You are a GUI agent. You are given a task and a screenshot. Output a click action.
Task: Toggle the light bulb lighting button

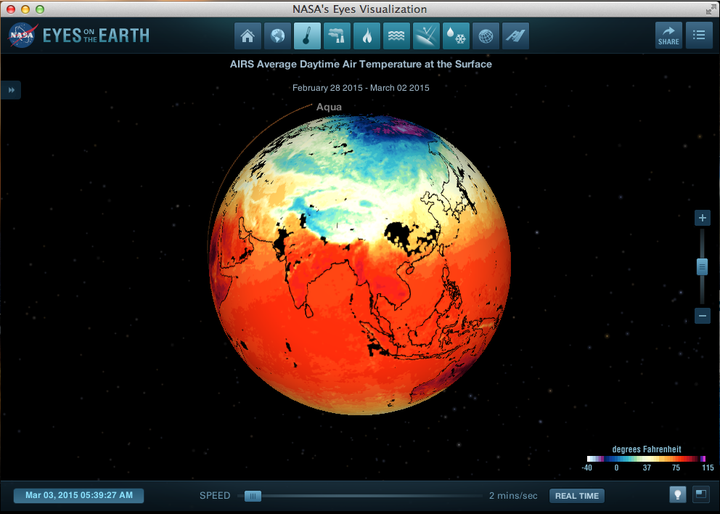tap(678, 495)
